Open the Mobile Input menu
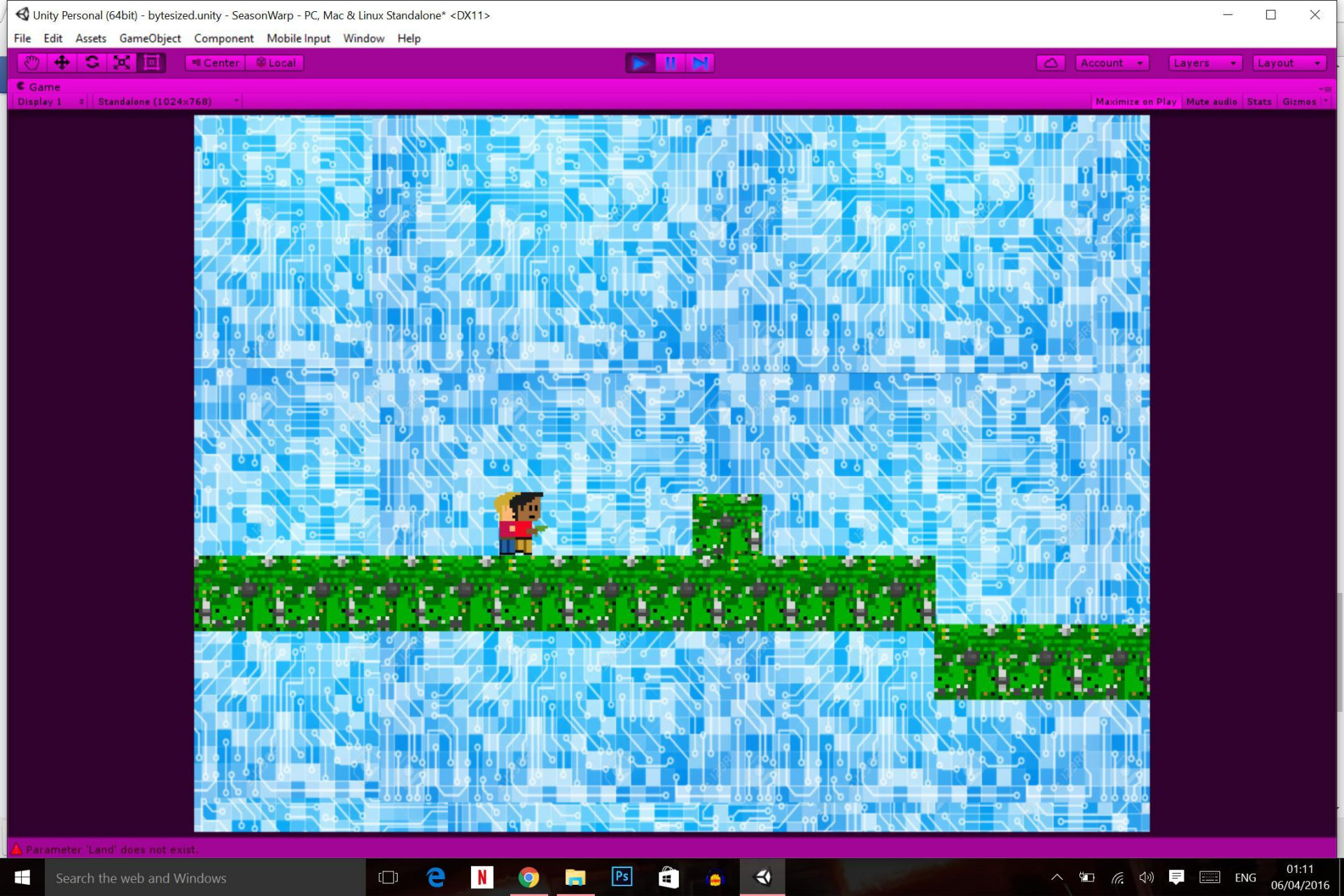The height and width of the screenshot is (896, 1344). click(x=298, y=38)
